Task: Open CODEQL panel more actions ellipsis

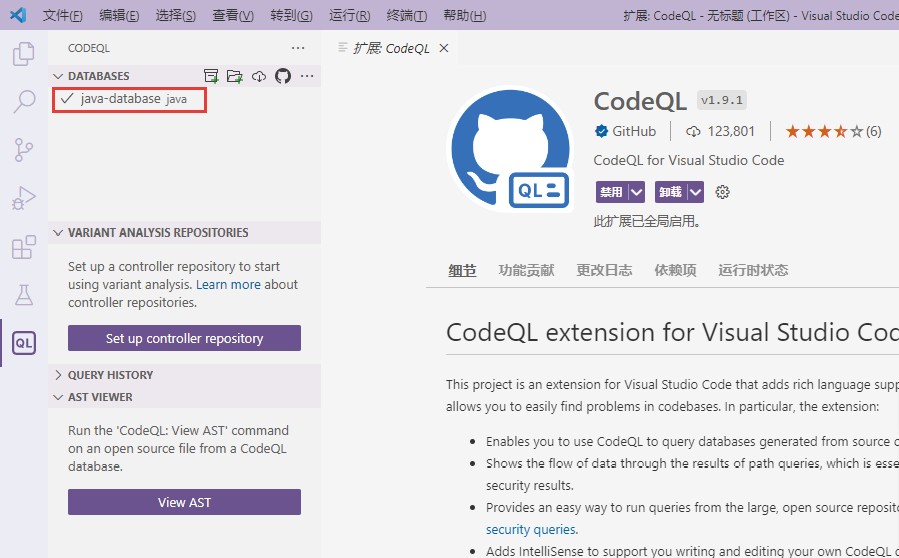Action: pyautogui.click(x=298, y=48)
